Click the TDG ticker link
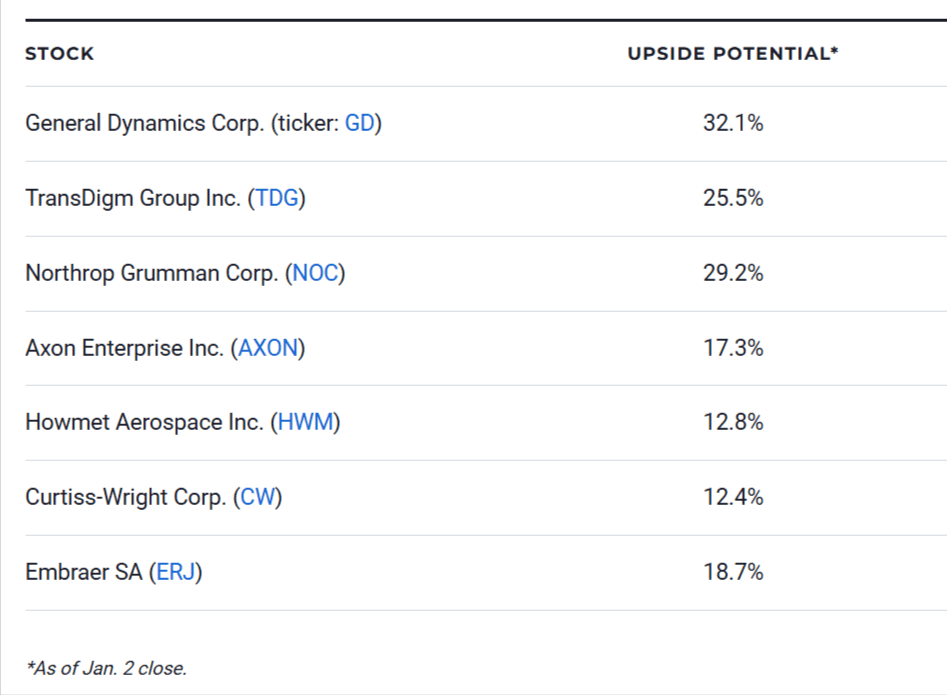 pos(277,198)
